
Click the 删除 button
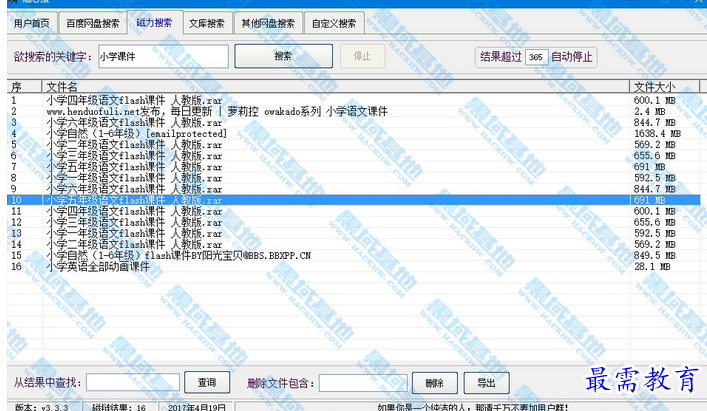point(435,383)
